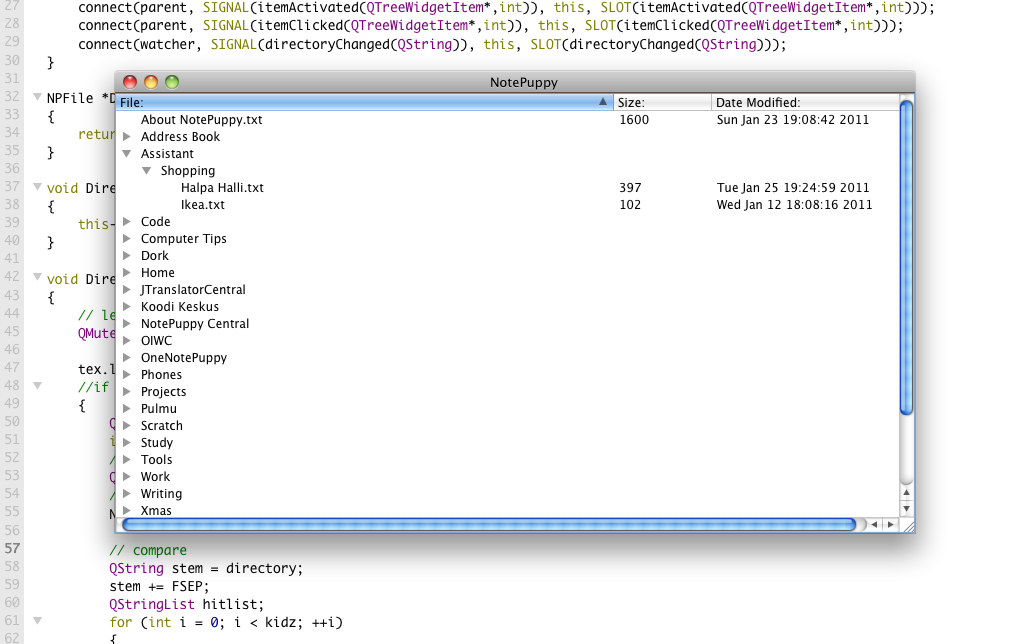
Task: Select the Halpa Halli.txt file
Action: (x=222, y=188)
